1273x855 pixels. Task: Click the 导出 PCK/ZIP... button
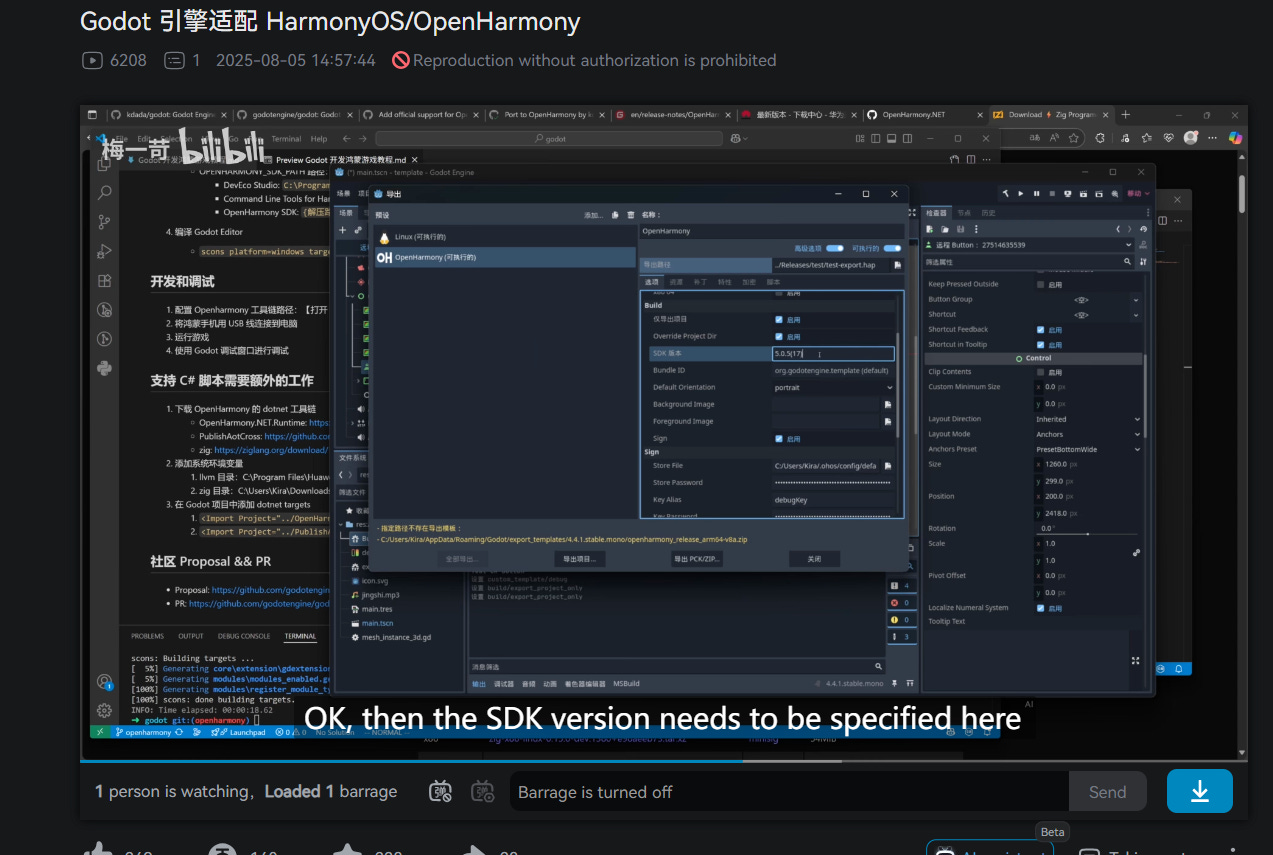pyautogui.click(x=697, y=559)
